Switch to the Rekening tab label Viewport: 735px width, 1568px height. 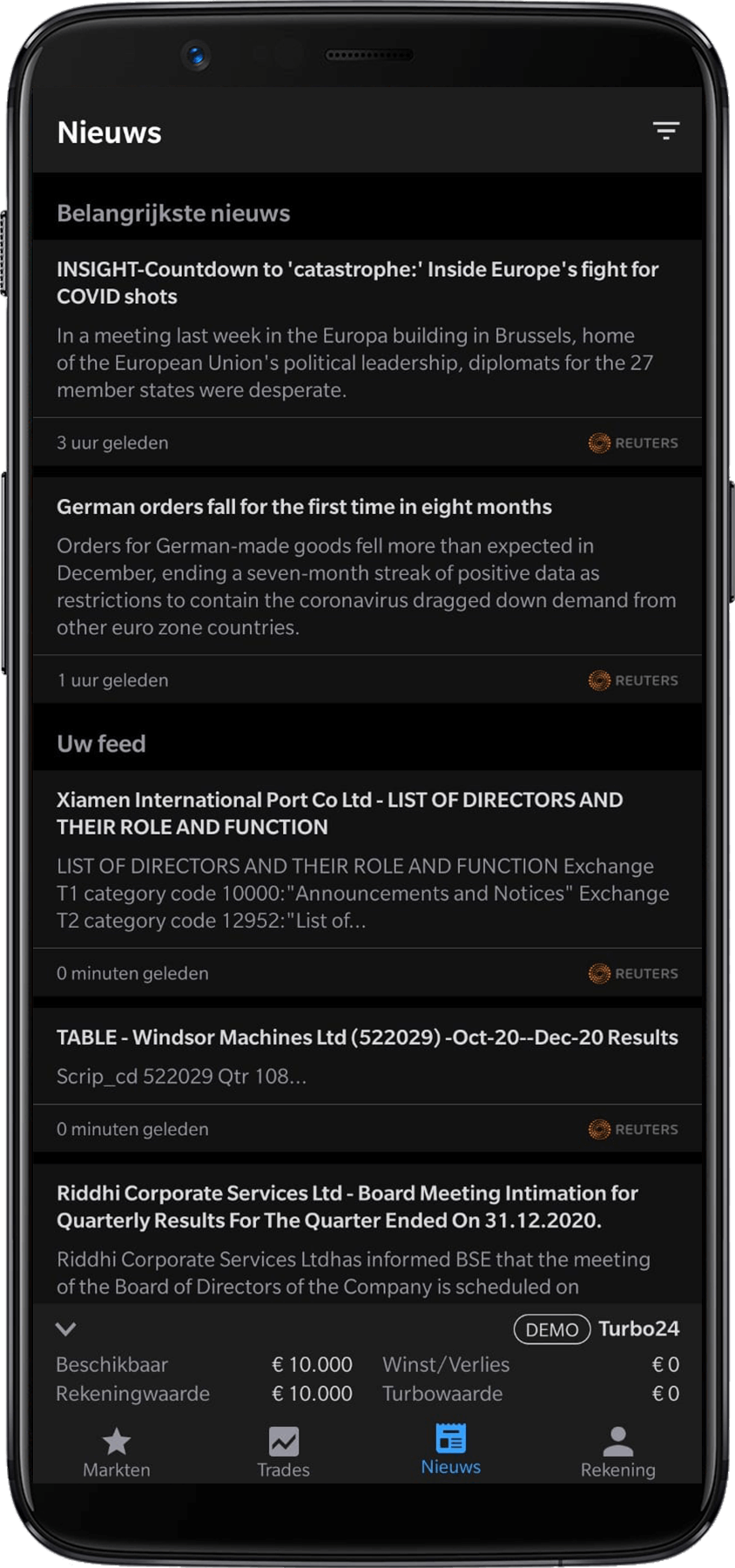coord(618,1470)
